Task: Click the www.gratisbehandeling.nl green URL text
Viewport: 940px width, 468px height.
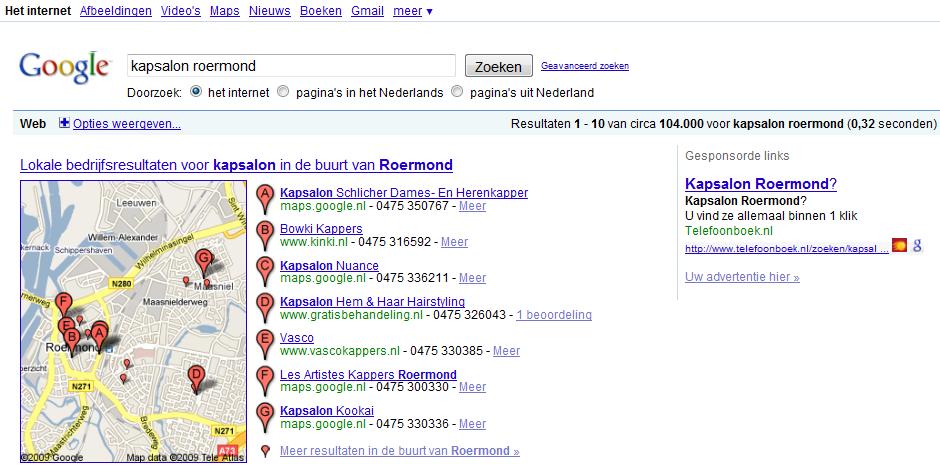Action: [351, 315]
